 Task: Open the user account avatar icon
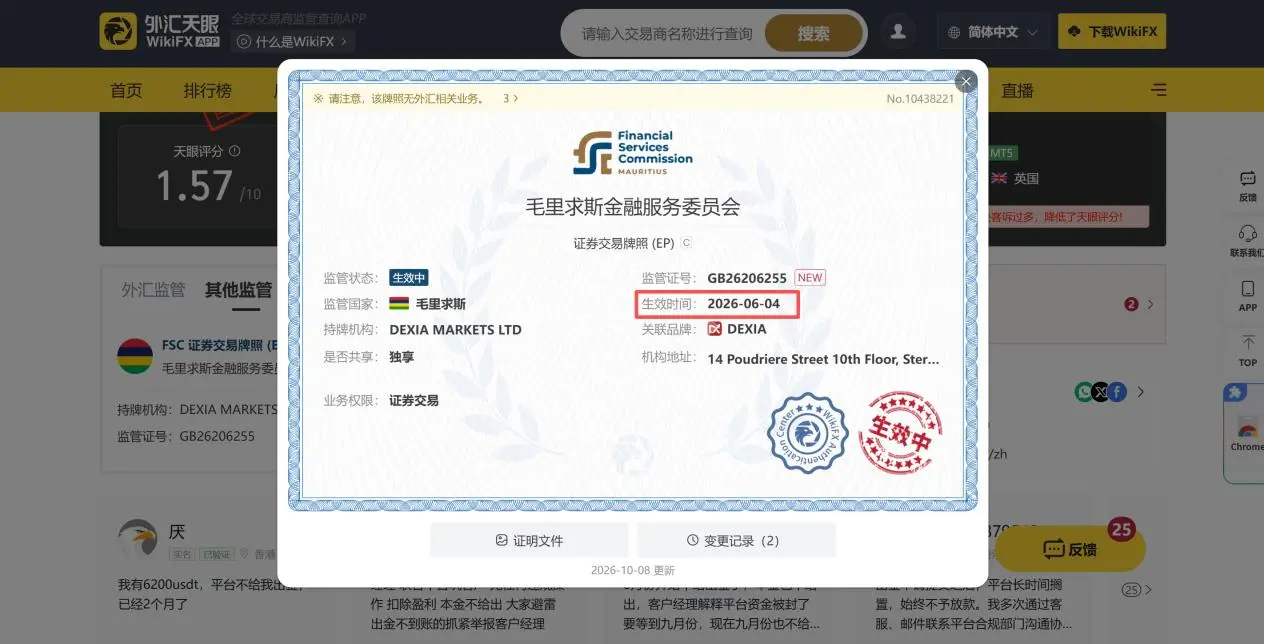898,32
